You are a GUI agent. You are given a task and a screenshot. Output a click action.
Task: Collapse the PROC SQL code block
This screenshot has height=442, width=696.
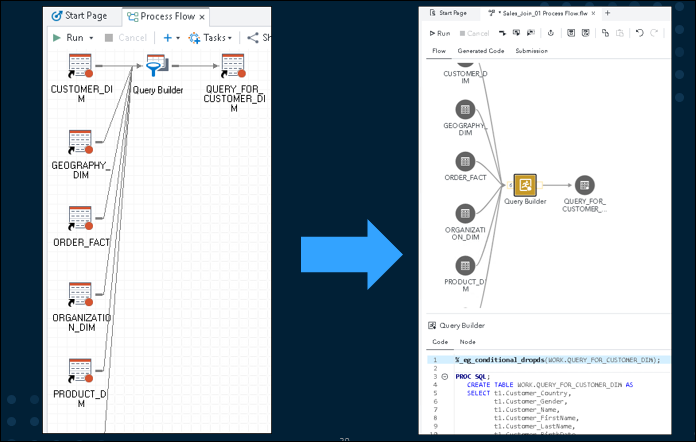(x=445, y=376)
